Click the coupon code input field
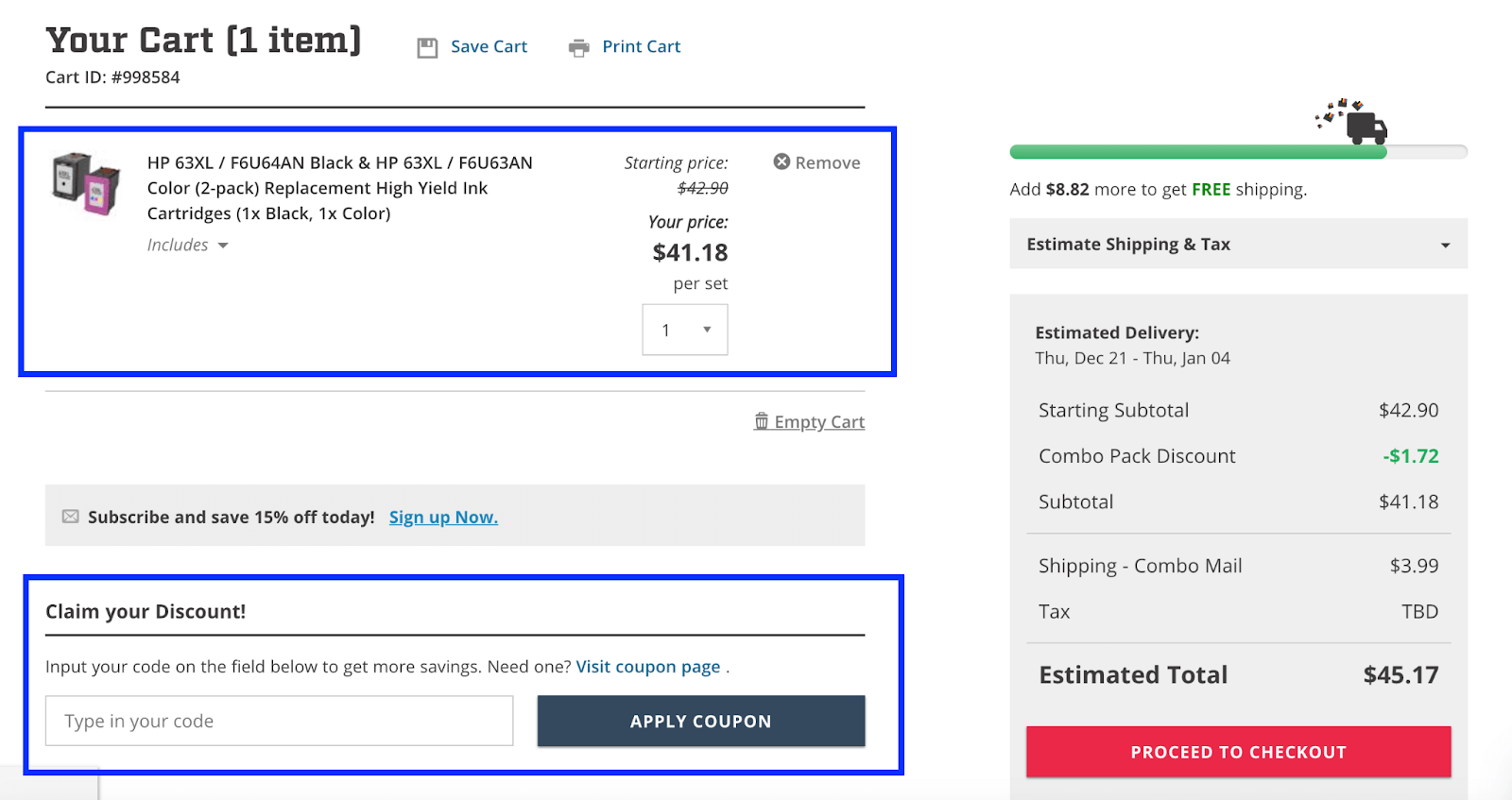 click(279, 721)
